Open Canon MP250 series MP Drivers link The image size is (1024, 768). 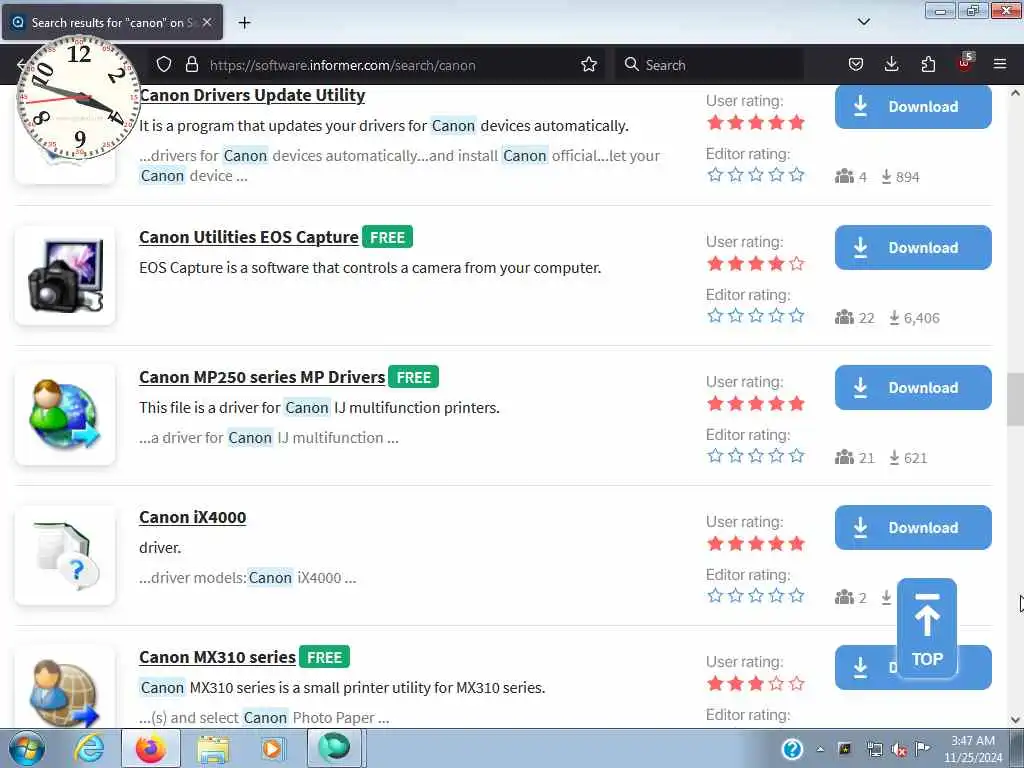point(262,377)
